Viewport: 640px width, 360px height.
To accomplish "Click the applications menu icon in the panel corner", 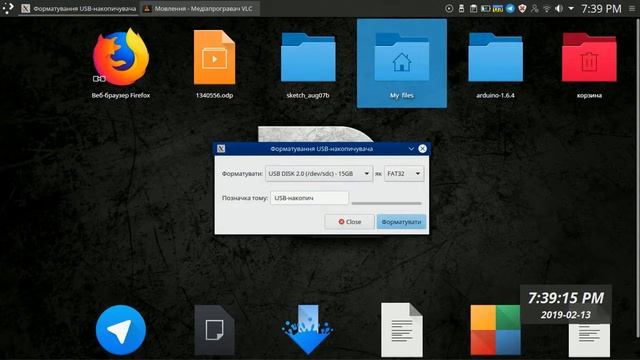I will point(8,8).
